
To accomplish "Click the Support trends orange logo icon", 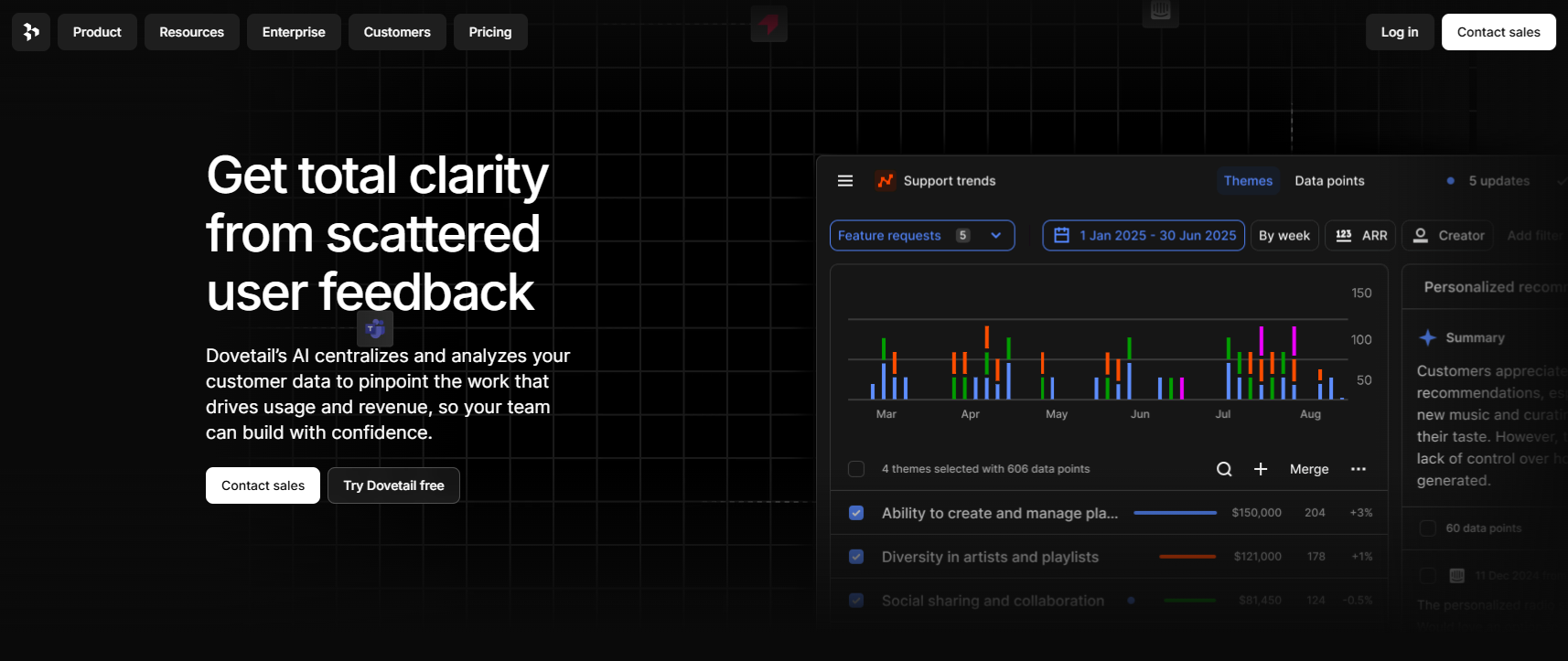I will [x=885, y=181].
